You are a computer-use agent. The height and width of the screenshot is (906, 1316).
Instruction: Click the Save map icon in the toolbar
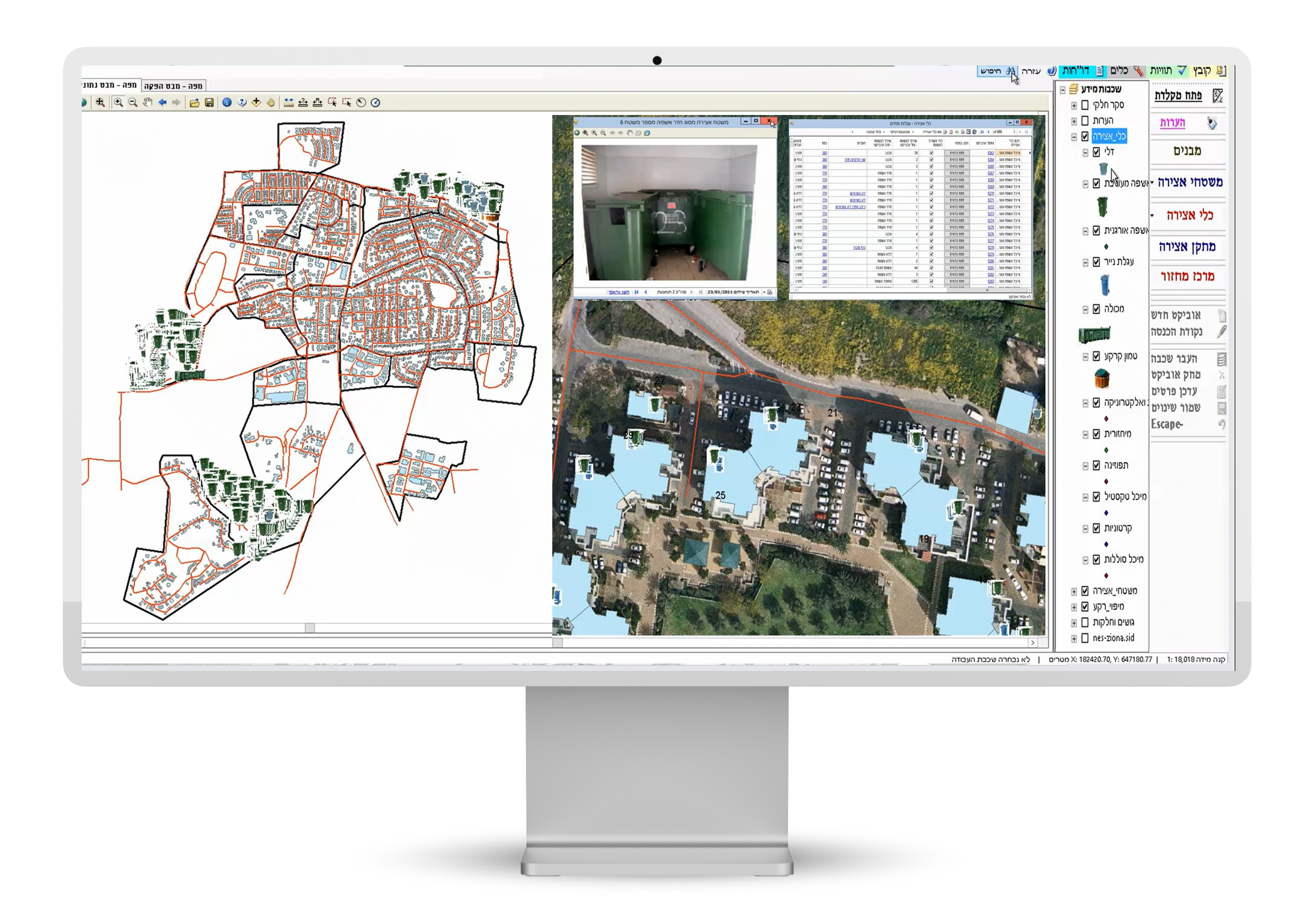[209, 103]
